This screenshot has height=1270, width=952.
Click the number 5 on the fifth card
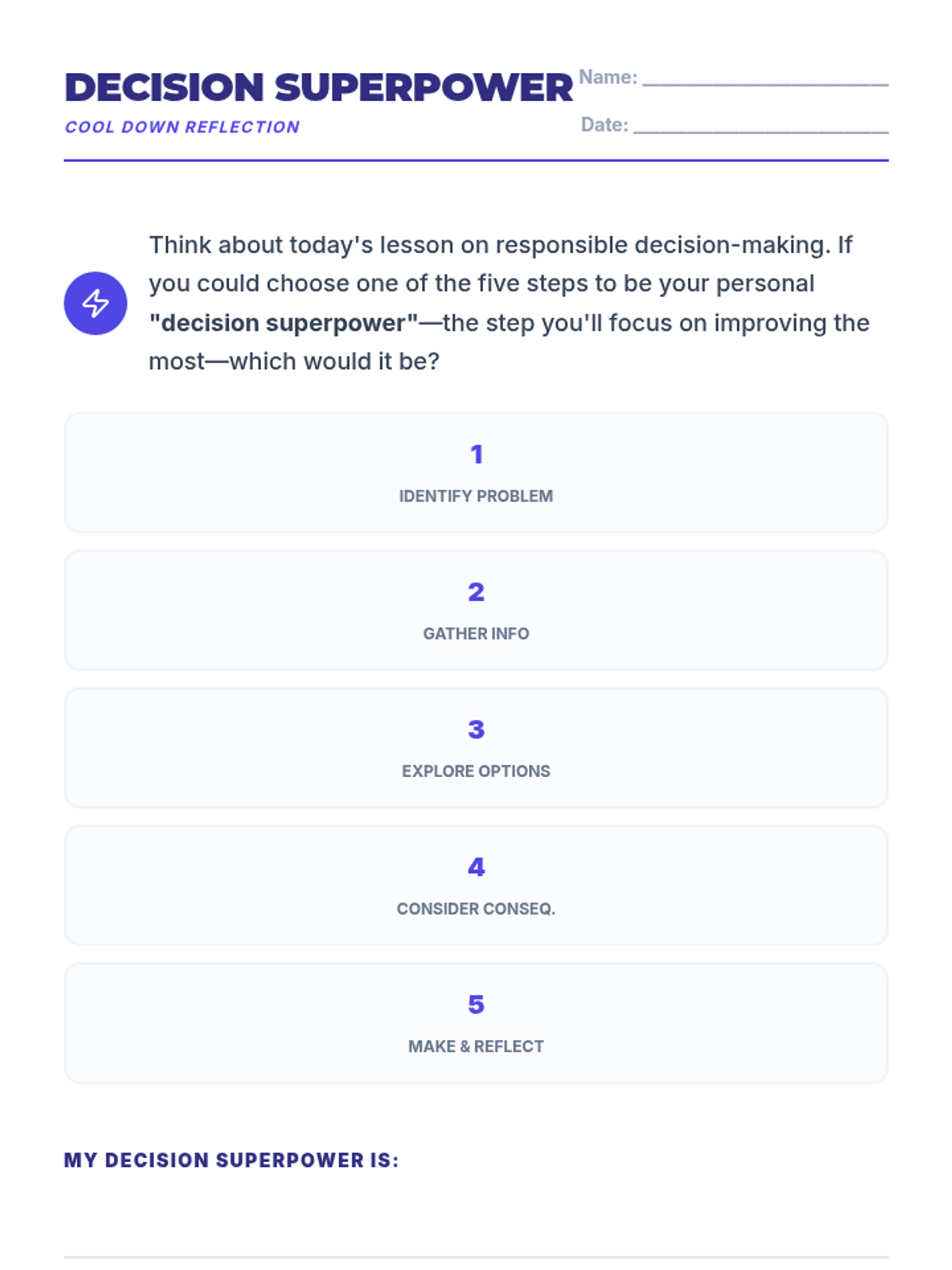(x=476, y=1004)
